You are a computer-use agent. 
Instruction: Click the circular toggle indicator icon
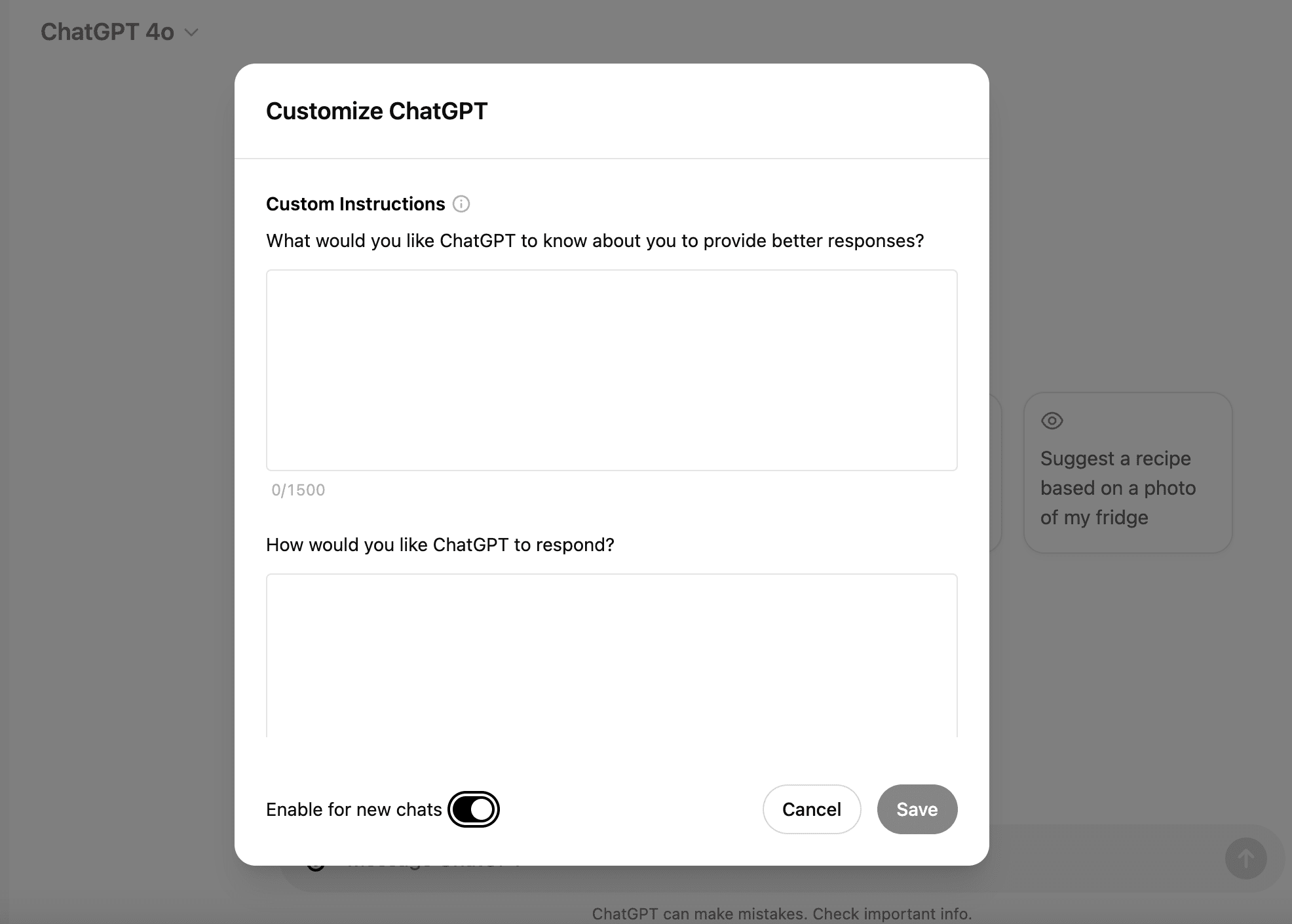(x=483, y=809)
